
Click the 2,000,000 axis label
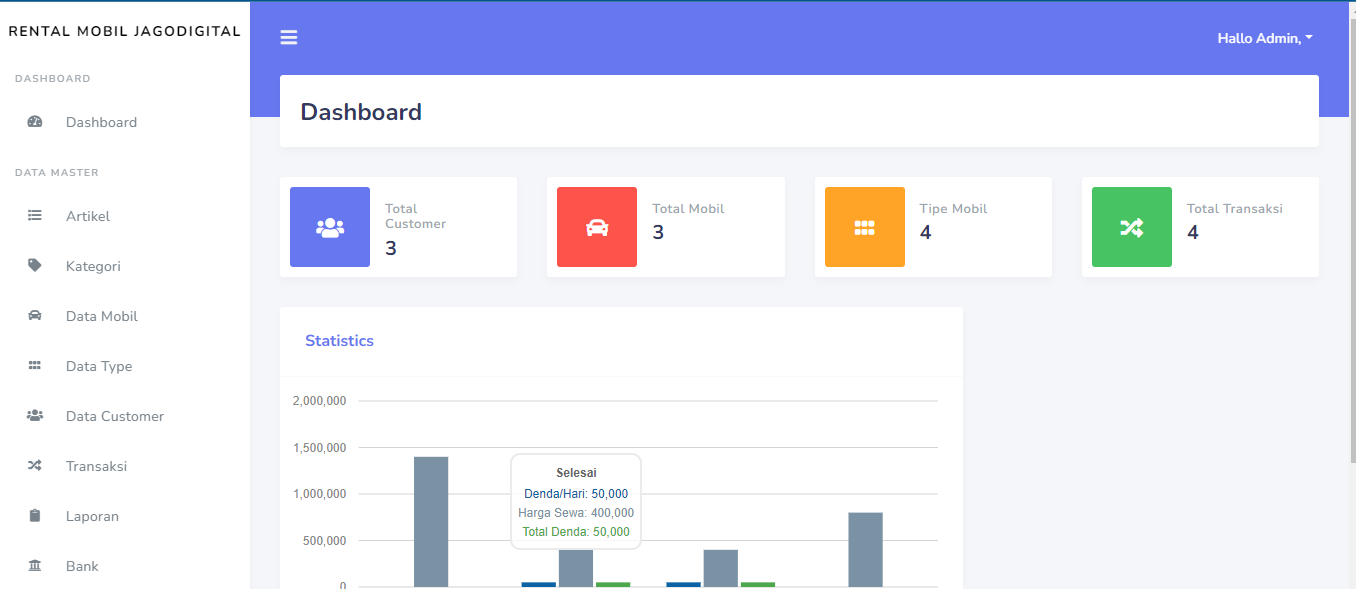(319, 401)
